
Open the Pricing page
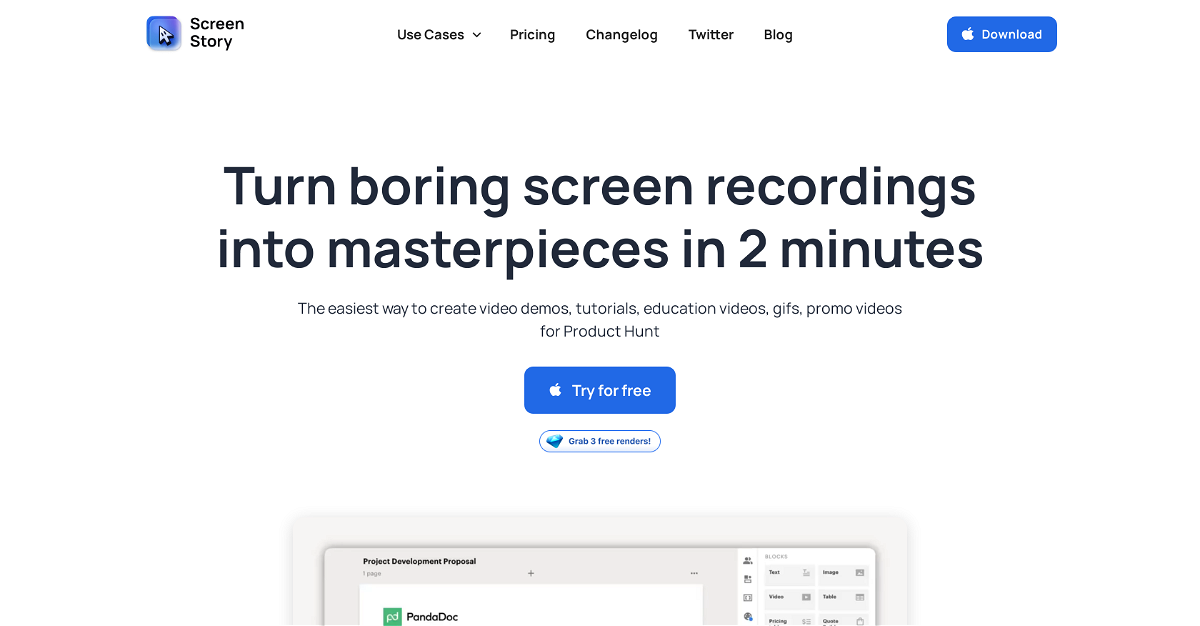pos(532,34)
